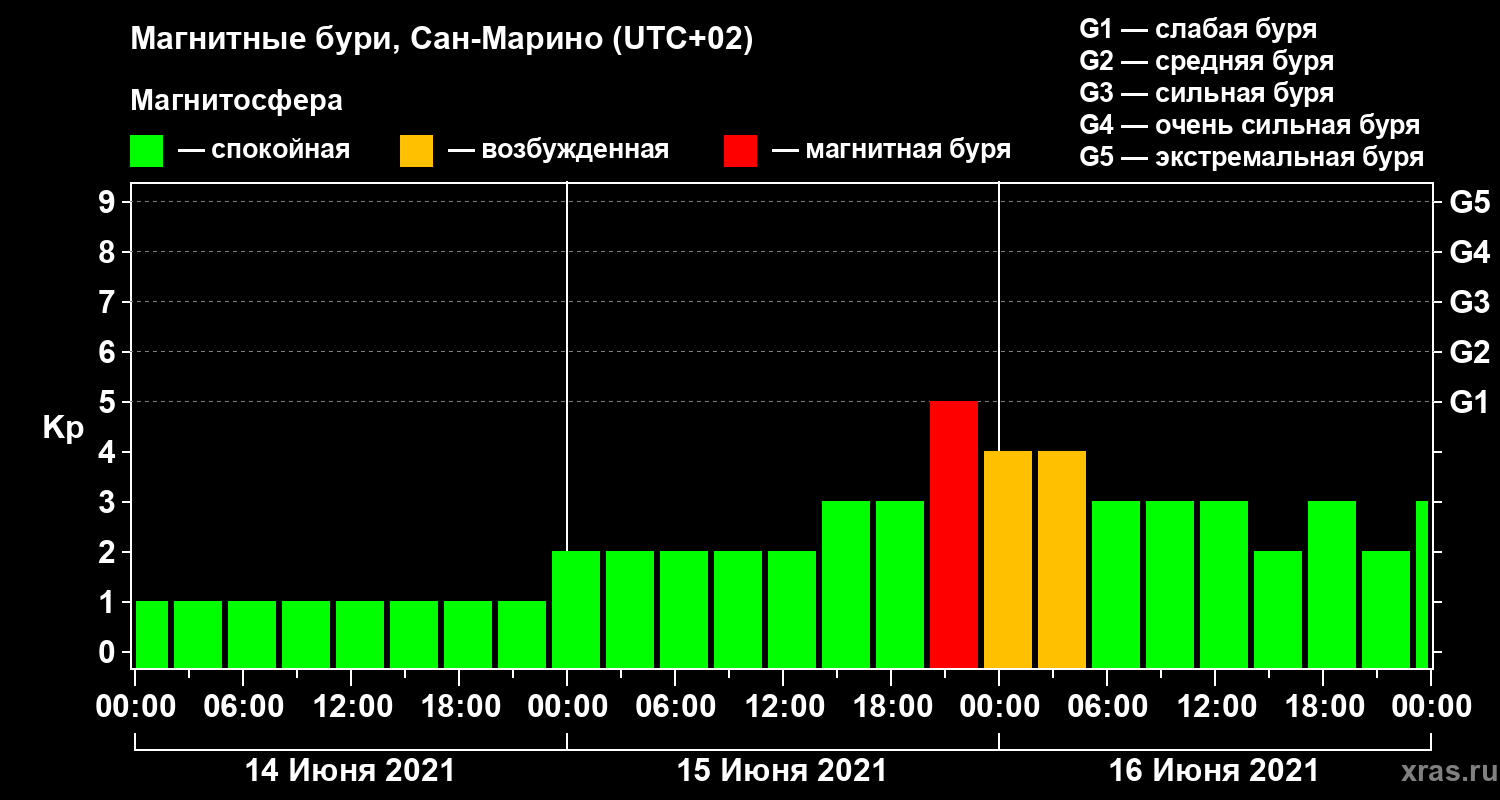Click the 'Kp' axis title
The image size is (1500, 800).
point(63,428)
